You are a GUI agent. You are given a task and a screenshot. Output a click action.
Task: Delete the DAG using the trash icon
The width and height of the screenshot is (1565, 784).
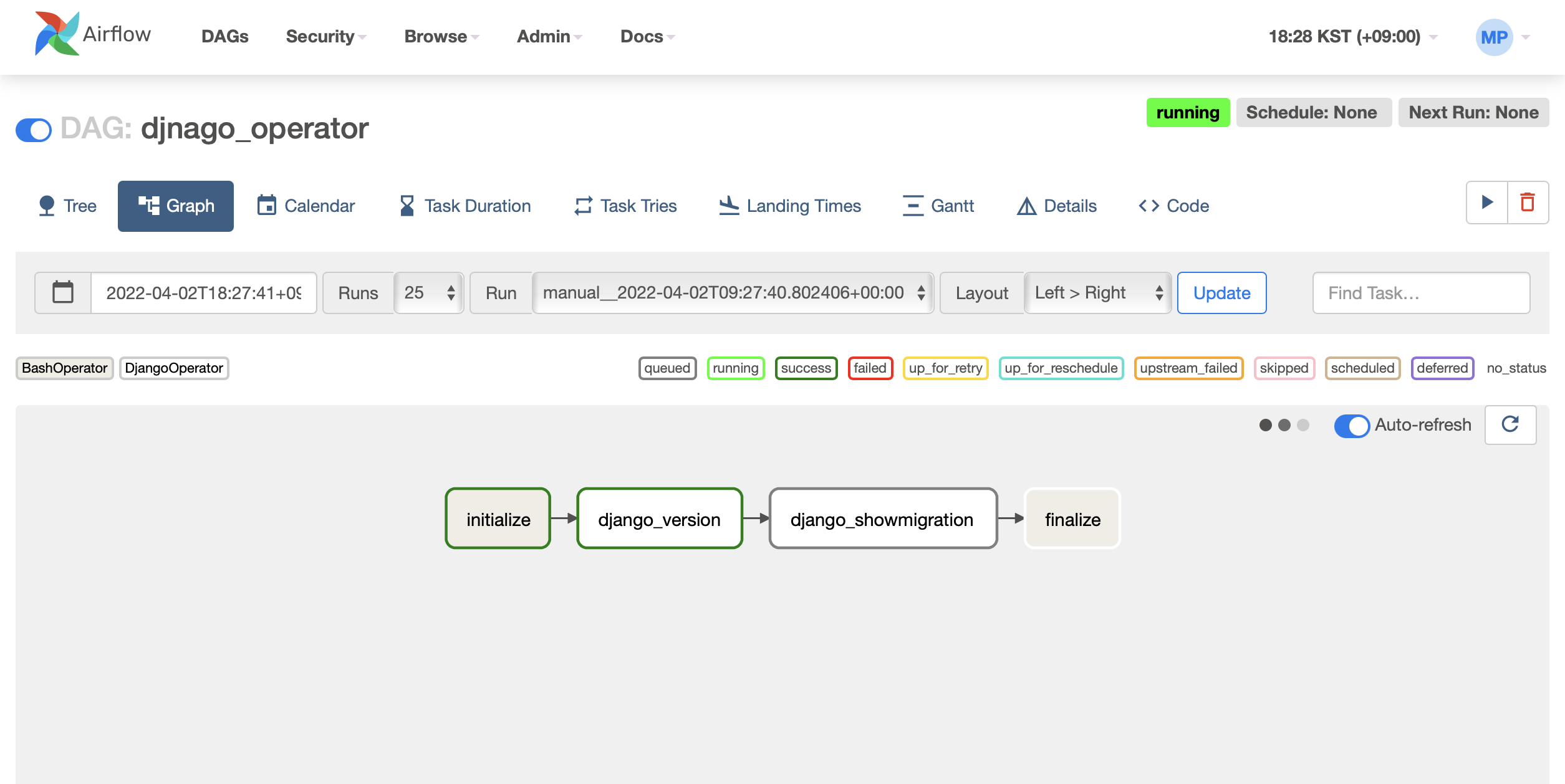(x=1528, y=202)
